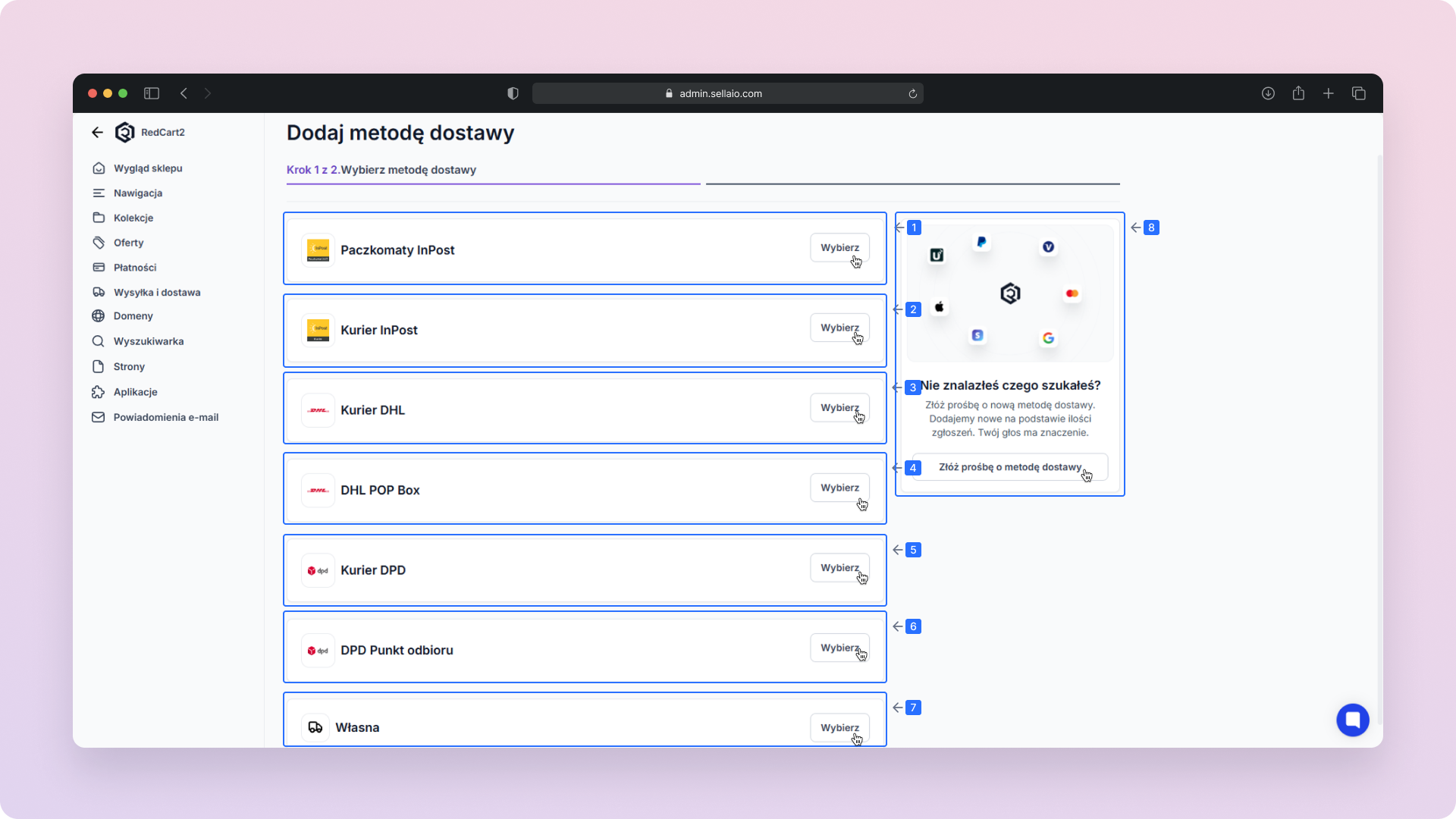The width and height of the screenshot is (1456, 819).
Task: Open Safari downloads icon
Action: click(x=1268, y=93)
